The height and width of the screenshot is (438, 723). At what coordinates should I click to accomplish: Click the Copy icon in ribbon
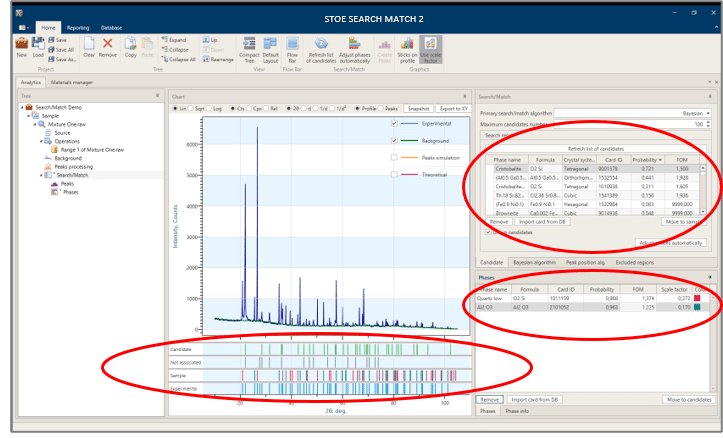pyautogui.click(x=130, y=43)
